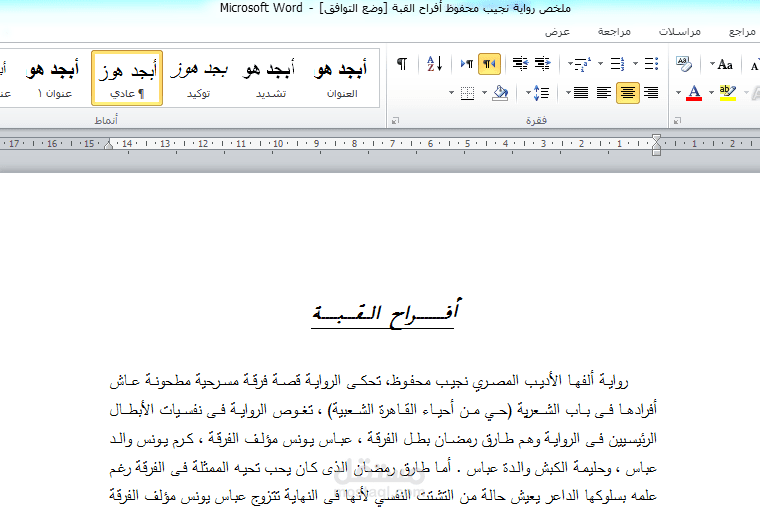Viewport: 760px width, 510px height.
Task: Apply paragraph shading paint bucket
Action: [500, 93]
